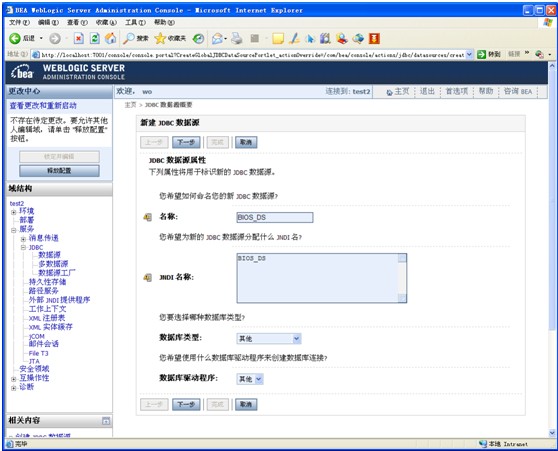
Task: Click 取消 button below 数据库驱动程序 row
Action: coord(246,405)
